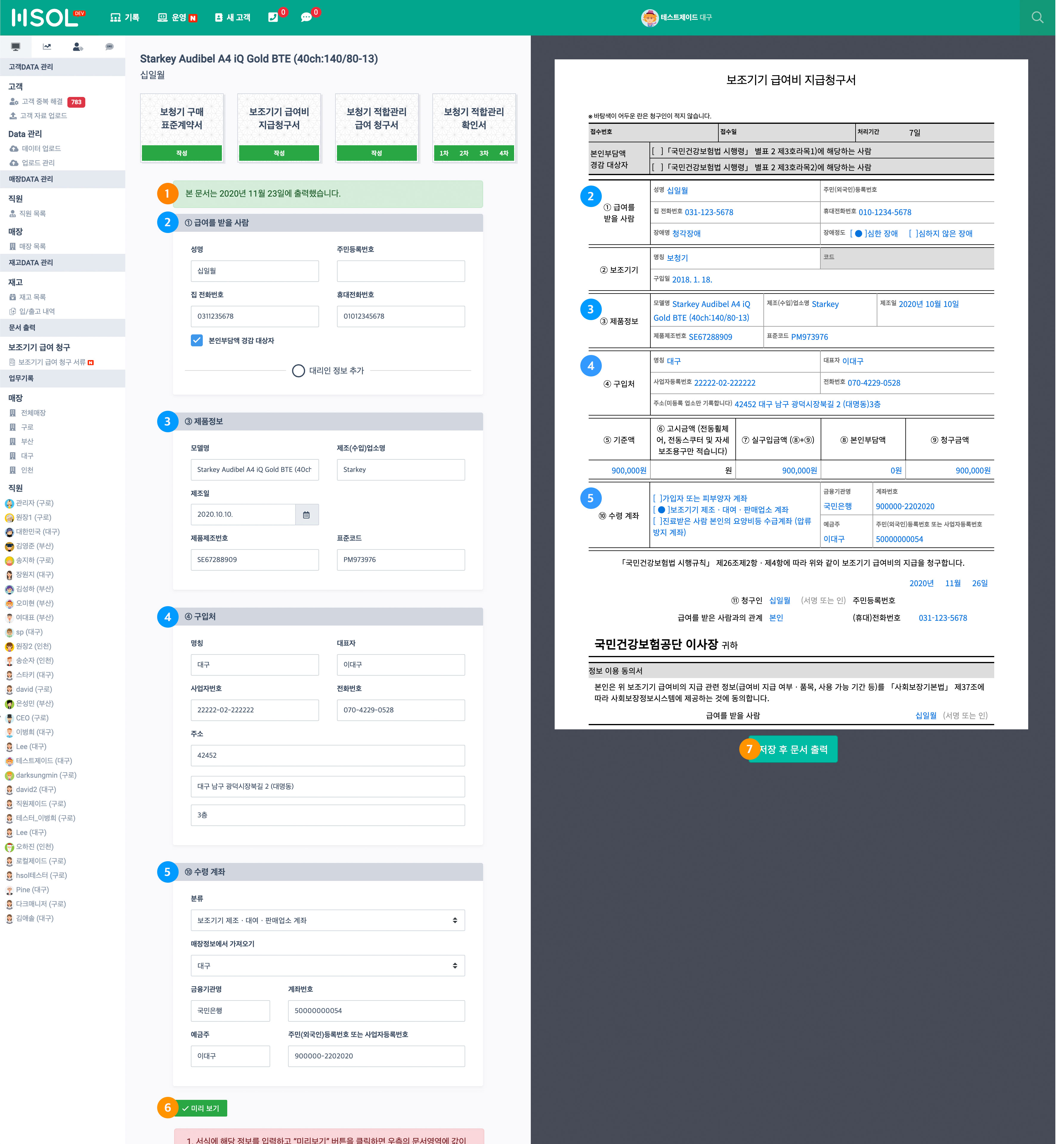Click the 제조일 date field
The width and height of the screenshot is (1064, 1144).
[243, 515]
